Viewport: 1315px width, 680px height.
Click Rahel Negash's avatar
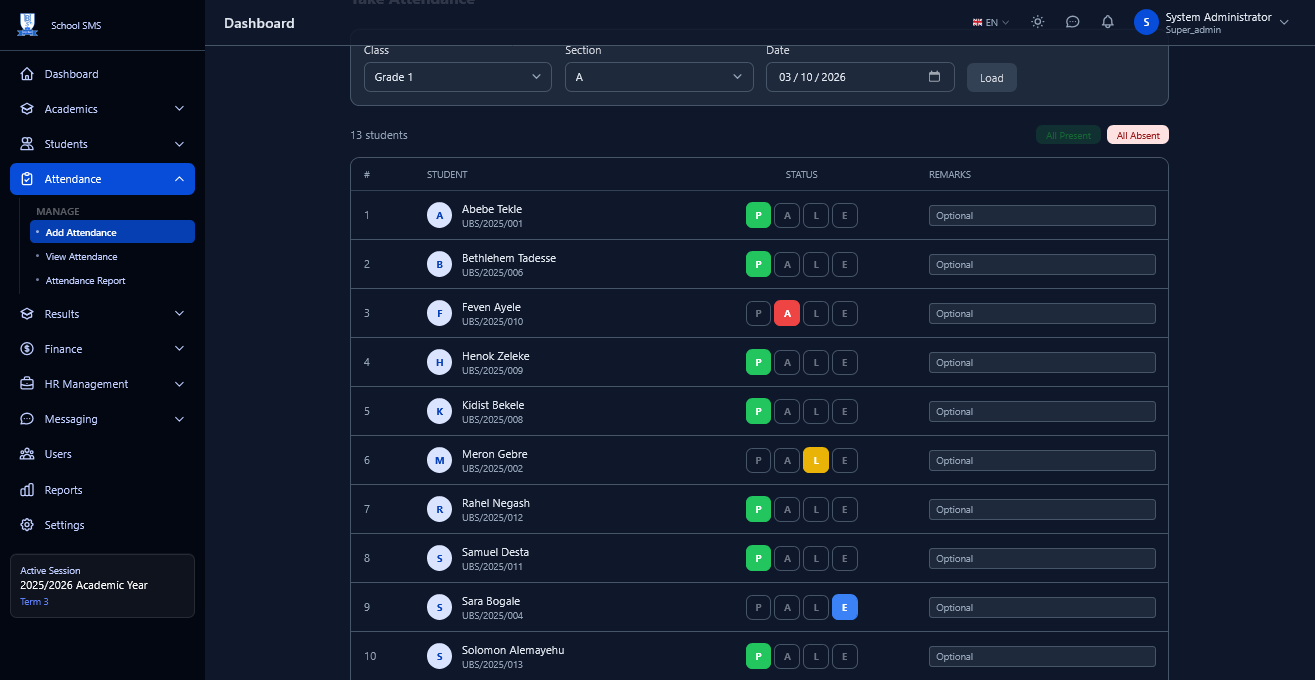point(439,509)
